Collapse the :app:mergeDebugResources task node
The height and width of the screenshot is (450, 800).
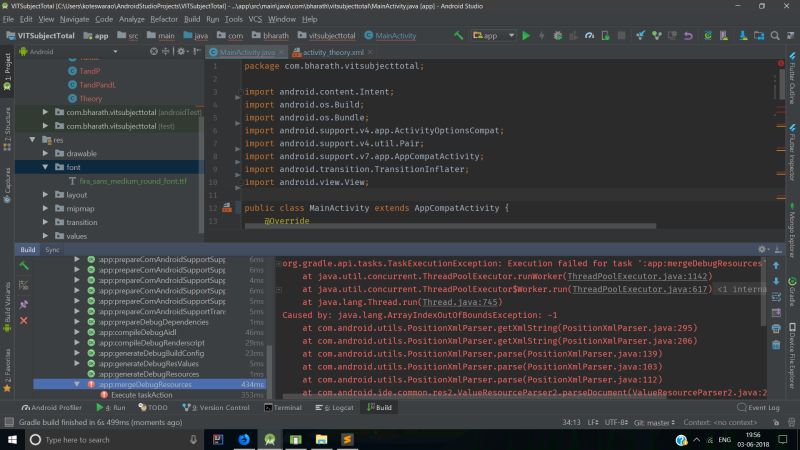point(77,384)
